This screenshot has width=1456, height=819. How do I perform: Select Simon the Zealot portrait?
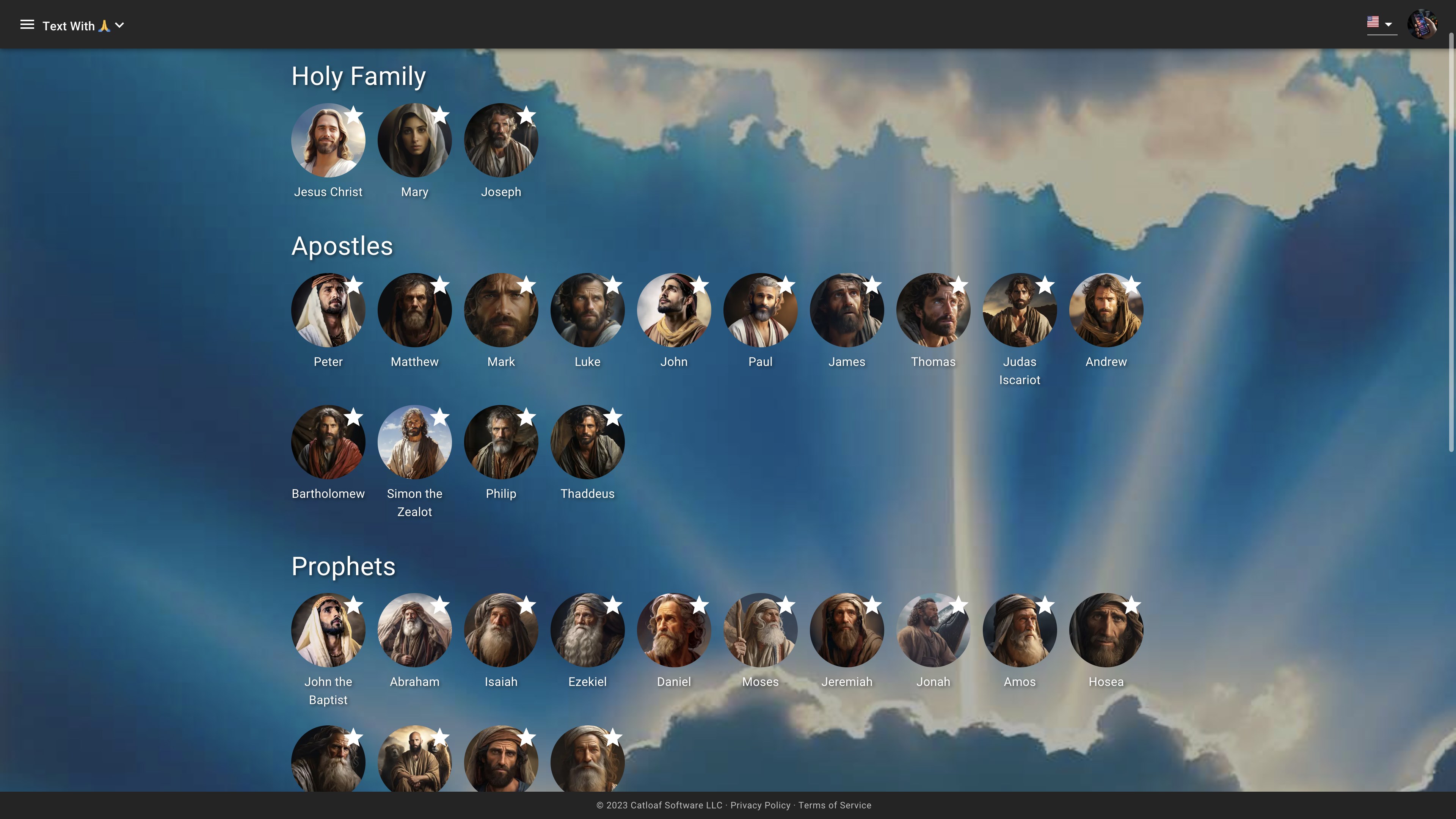(414, 442)
